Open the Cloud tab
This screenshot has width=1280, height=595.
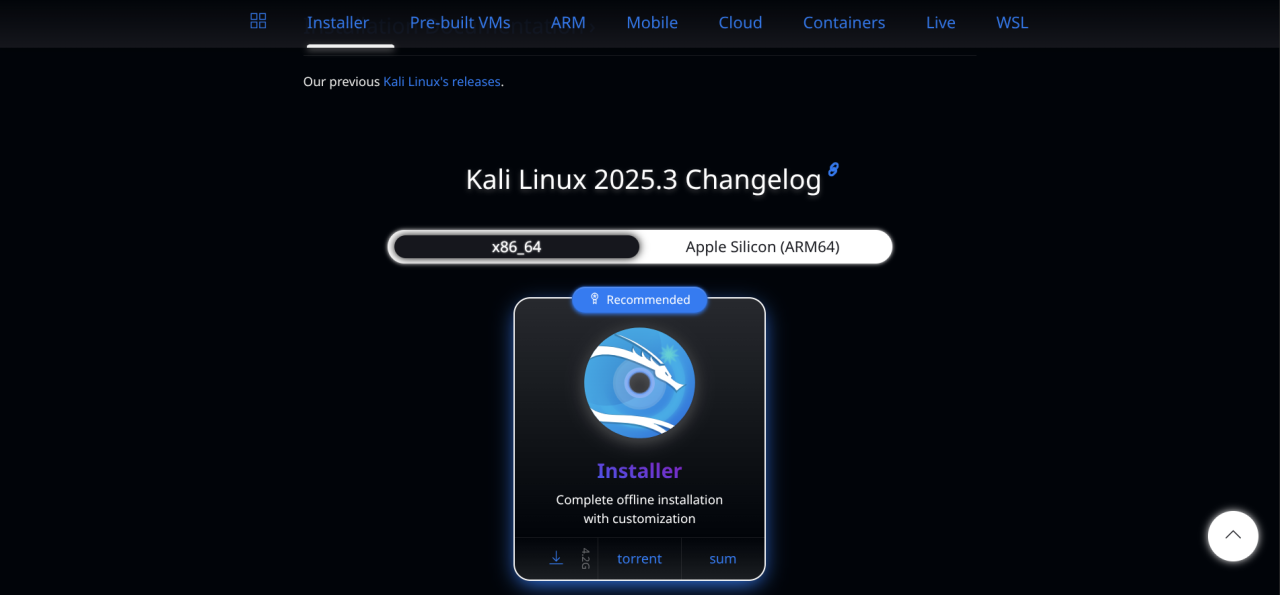[x=740, y=22]
